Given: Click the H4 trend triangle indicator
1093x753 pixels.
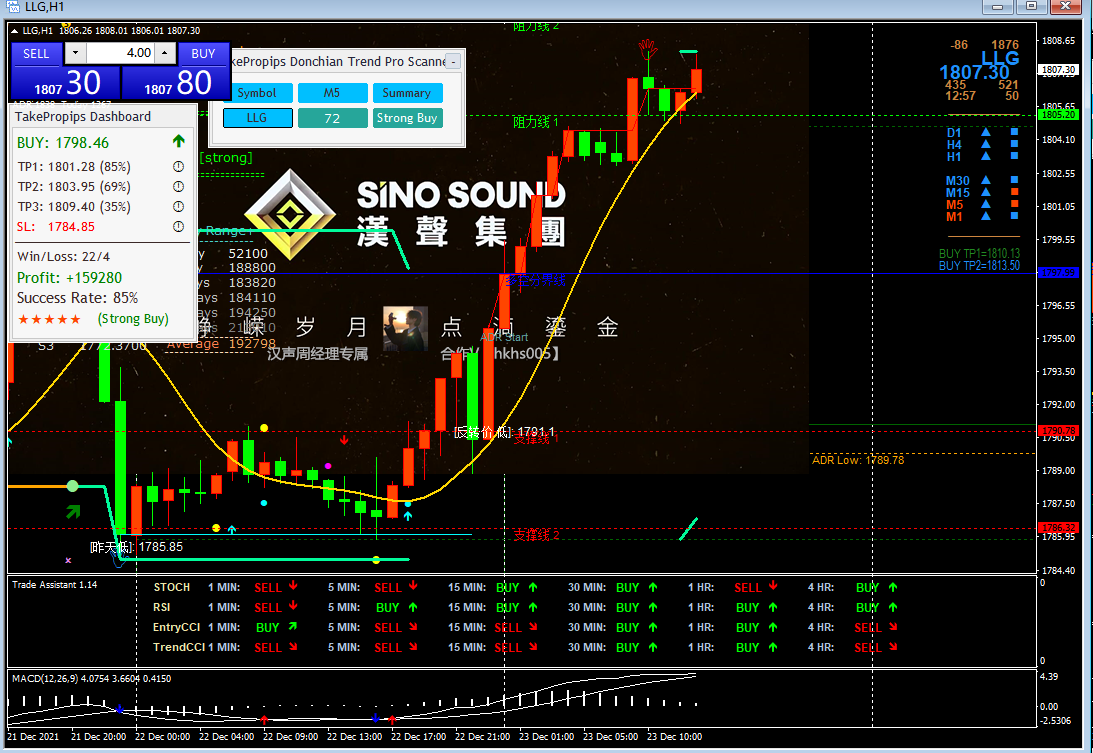Looking at the screenshot, I should point(986,144).
